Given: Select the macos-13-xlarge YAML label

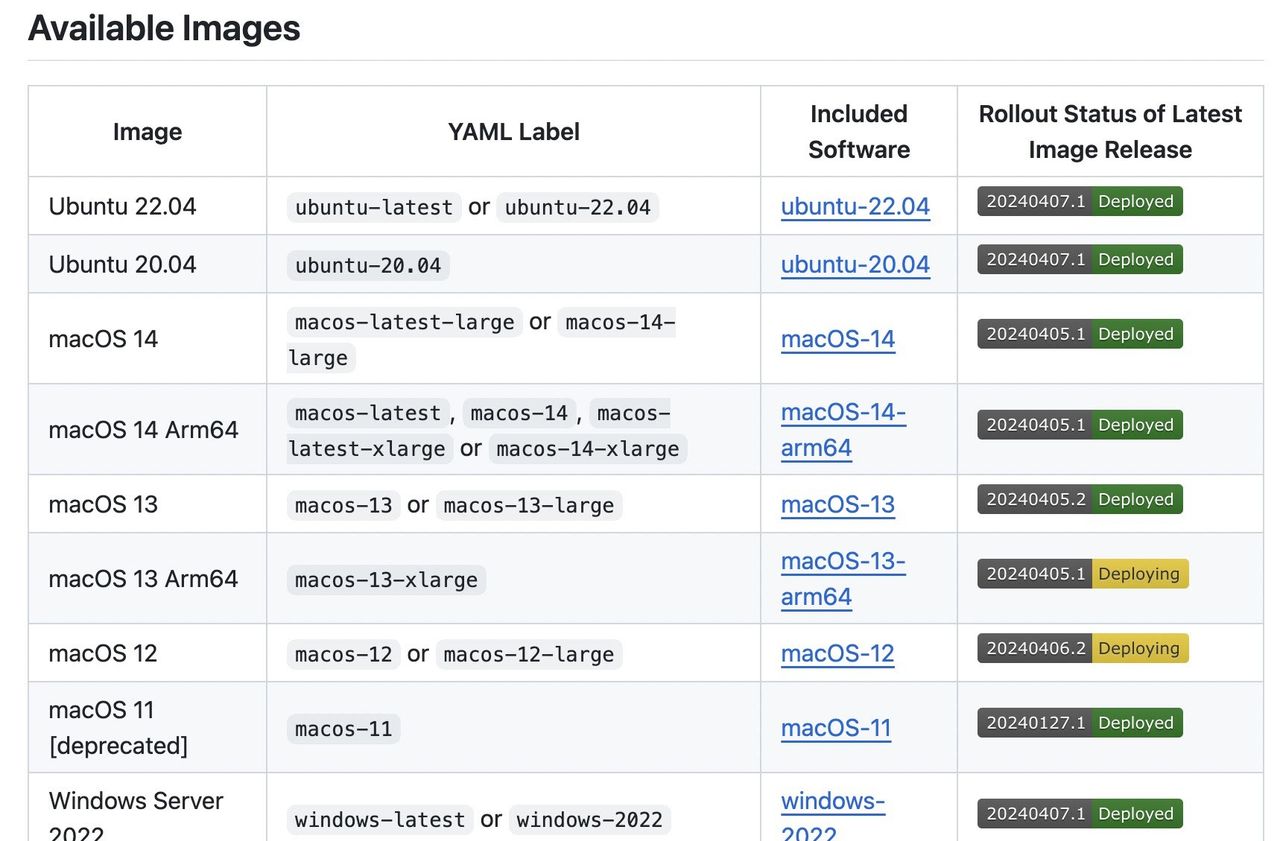Looking at the screenshot, I should (387, 580).
